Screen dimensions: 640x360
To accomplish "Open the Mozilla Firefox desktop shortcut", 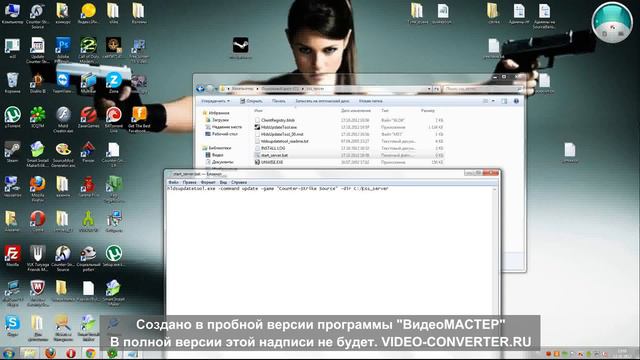I will point(38,187).
